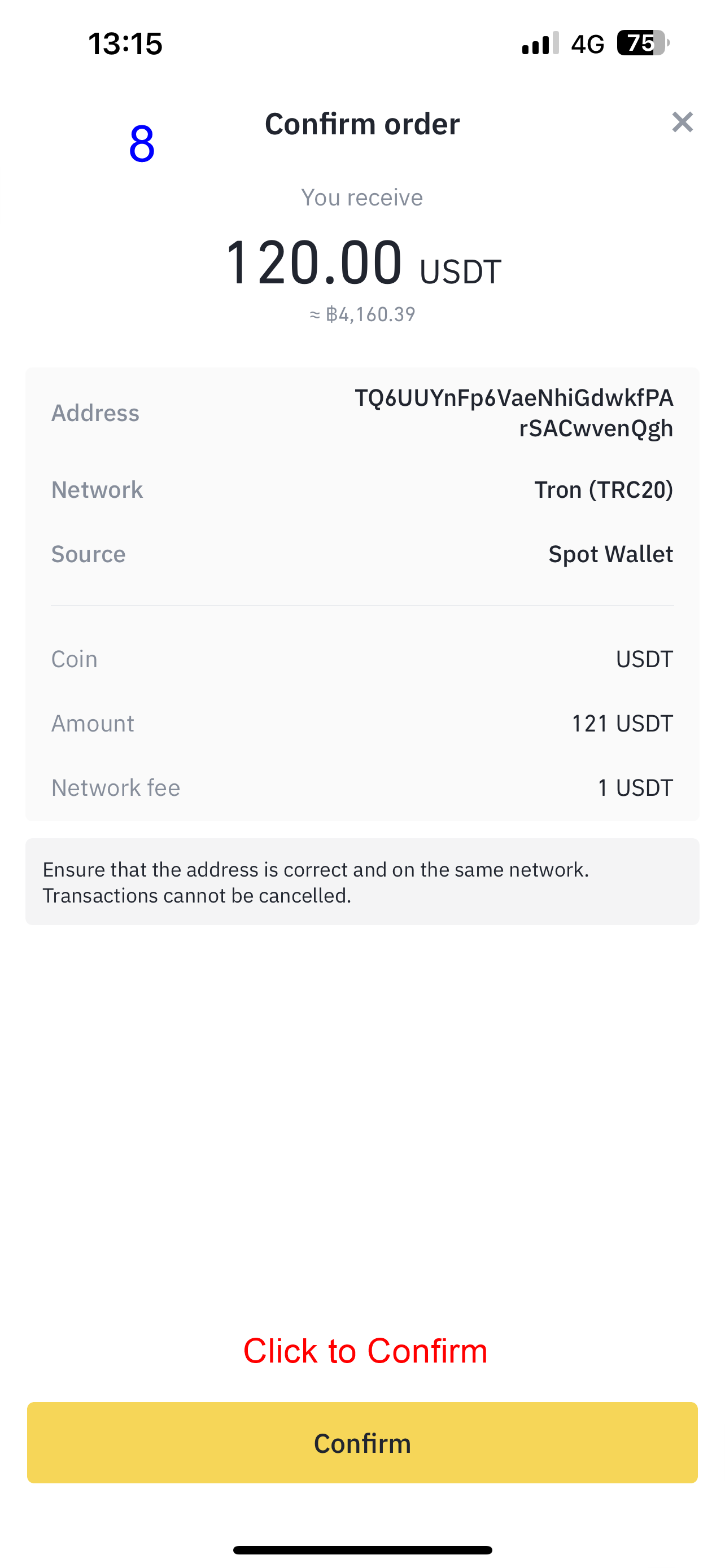Tap the Spot Wallet source value
725x1568 pixels.
(x=610, y=554)
